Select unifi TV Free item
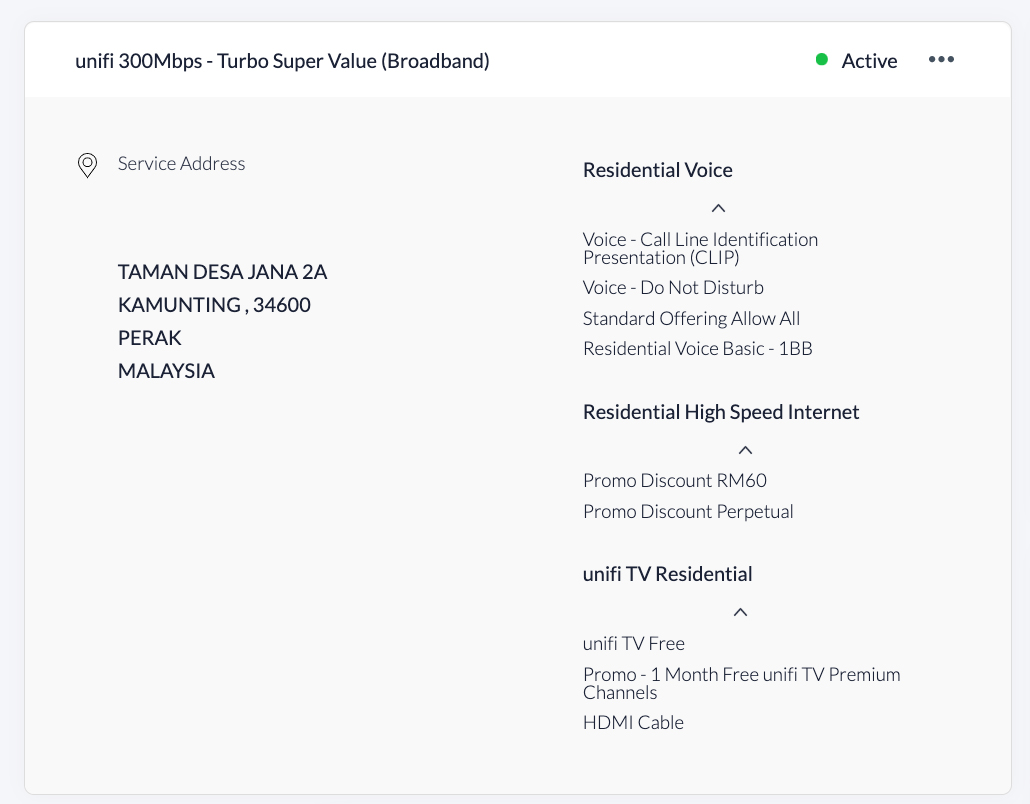The height and width of the screenshot is (804, 1030). click(x=633, y=644)
